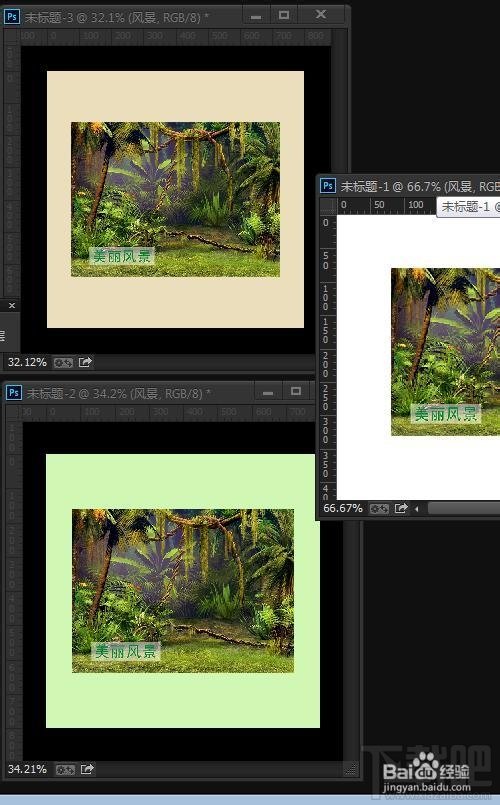This screenshot has height=805, width=500.
Task: Click the resize grip of 未标题-2 window
Action: click(351, 769)
